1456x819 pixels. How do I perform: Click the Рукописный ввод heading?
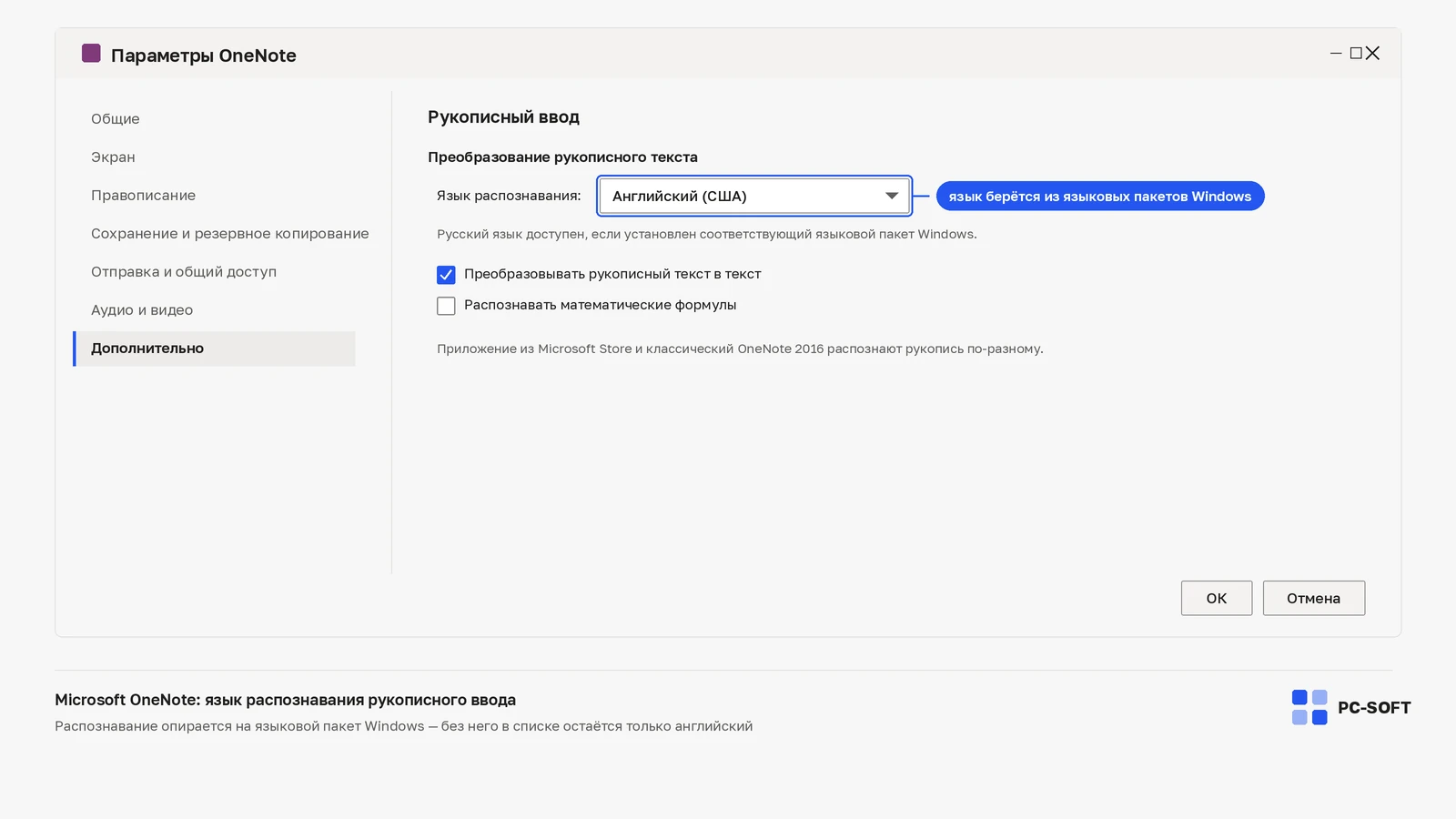(503, 117)
